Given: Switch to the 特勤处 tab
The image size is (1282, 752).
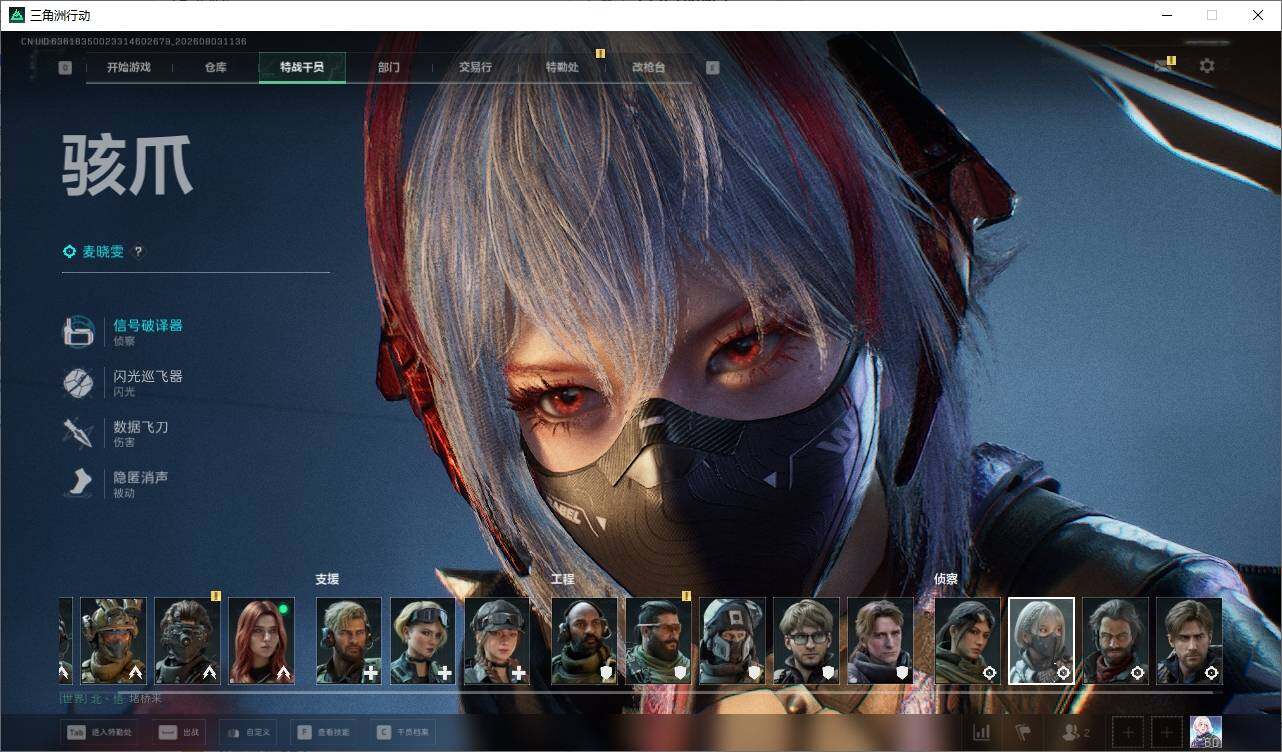Looking at the screenshot, I should click(x=562, y=67).
